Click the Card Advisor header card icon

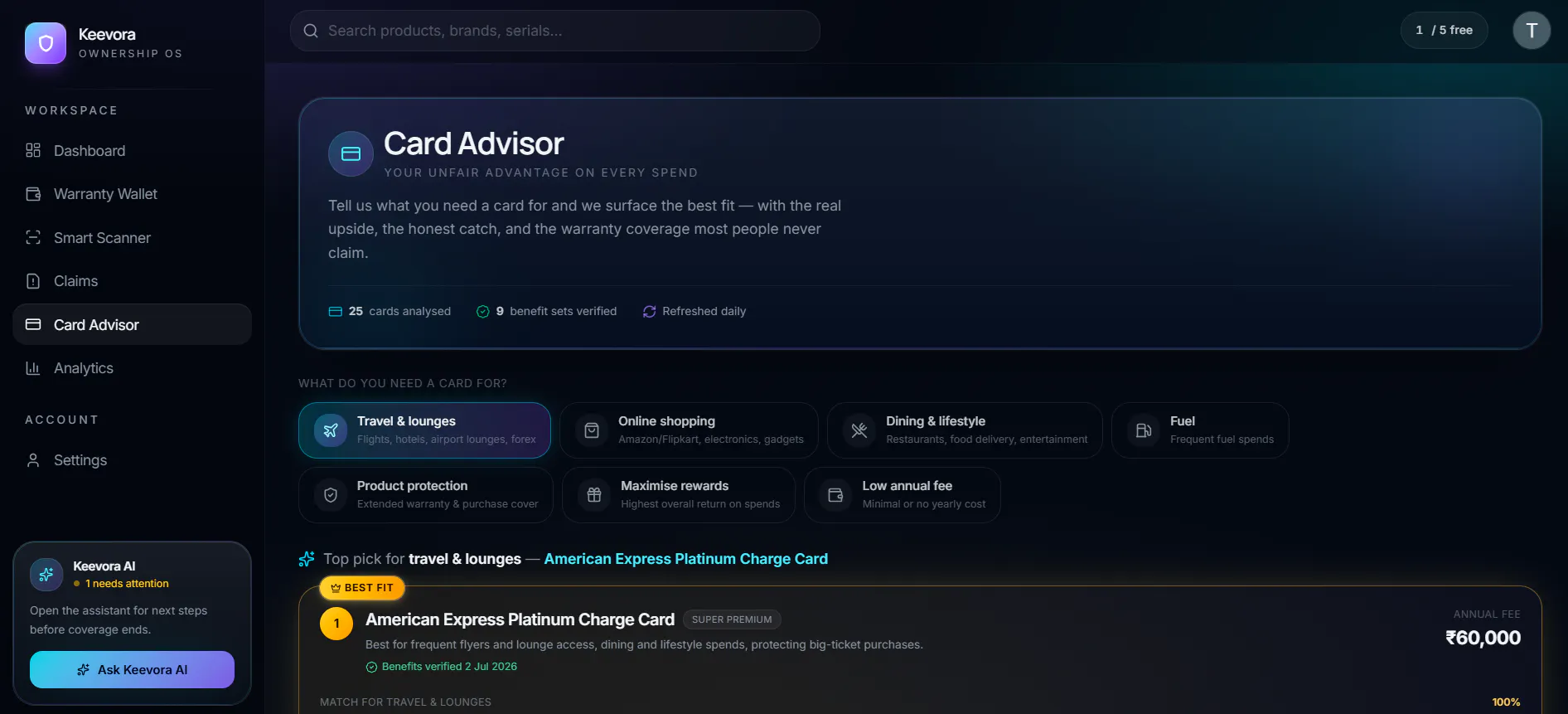tap(351, 153)
